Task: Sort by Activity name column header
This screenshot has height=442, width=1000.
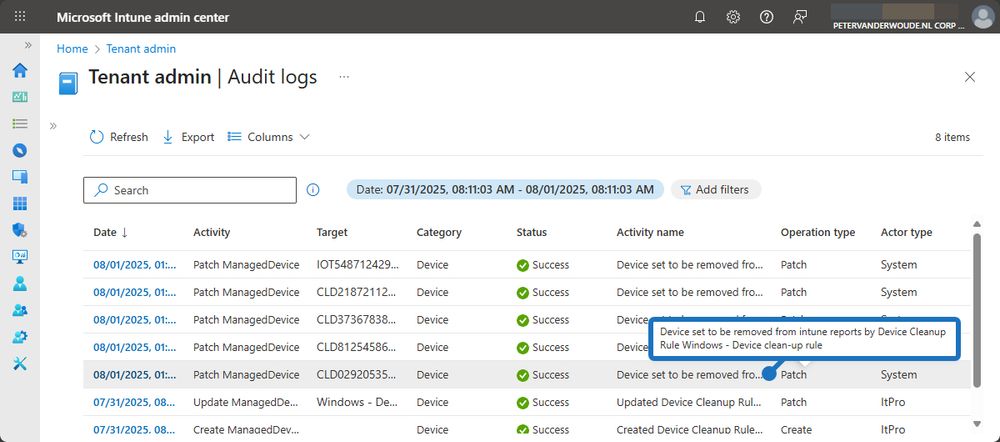Action: tap(650, 232)
